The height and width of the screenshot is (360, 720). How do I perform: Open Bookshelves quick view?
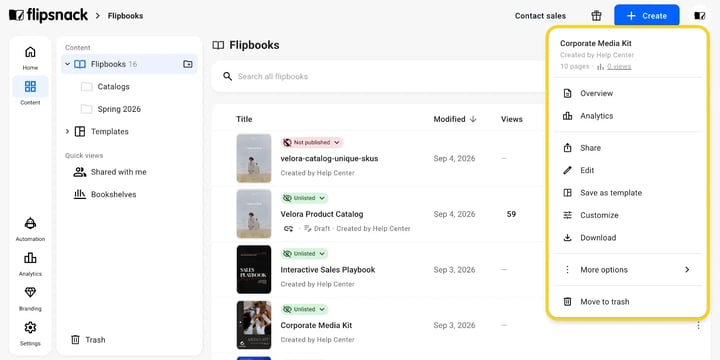click(x=105, y=195)
